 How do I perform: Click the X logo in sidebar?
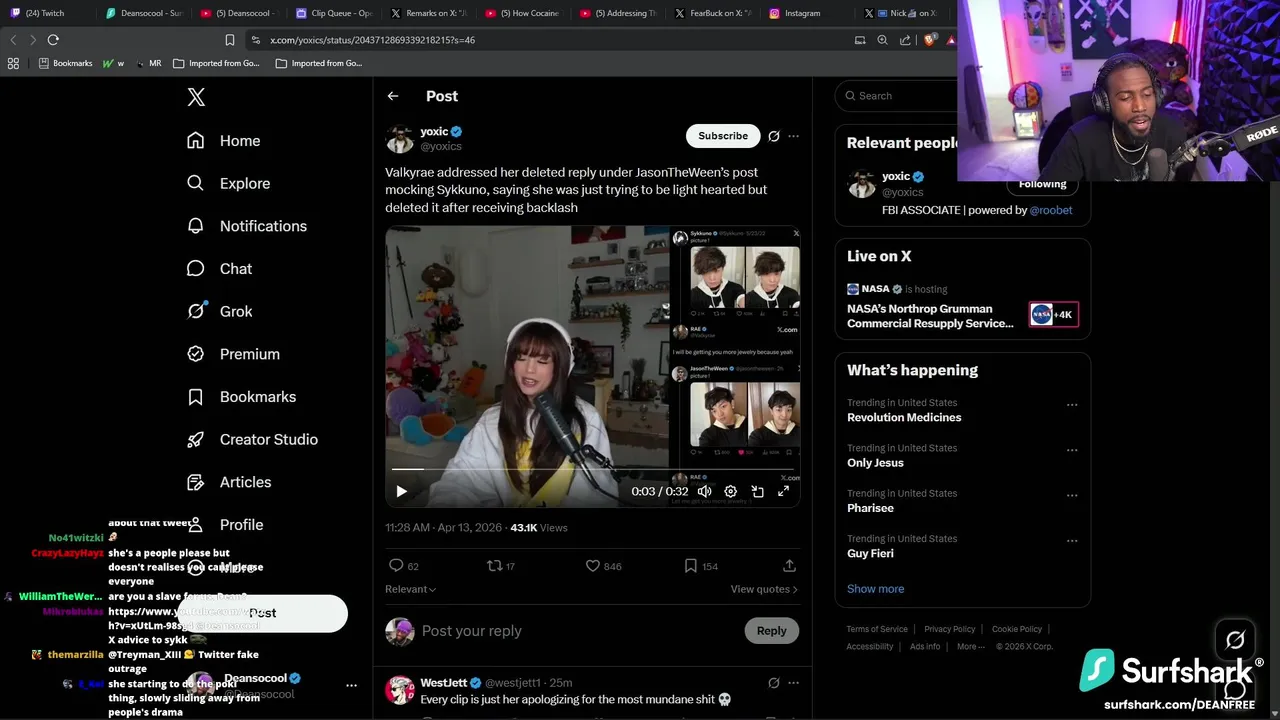tap(196, 97)
